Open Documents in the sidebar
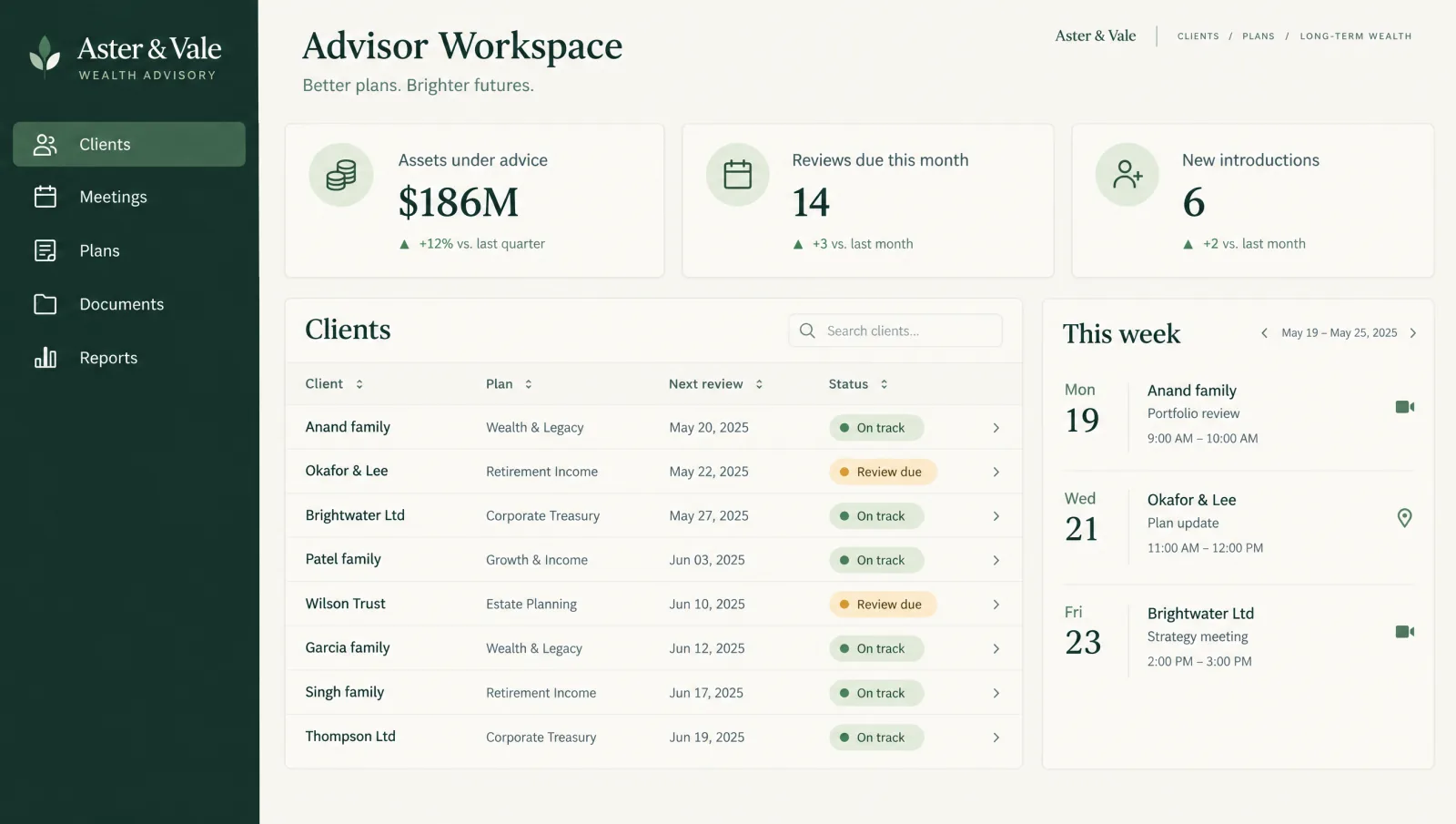The width and height of the screenshot is (1456, 824). 129,304
